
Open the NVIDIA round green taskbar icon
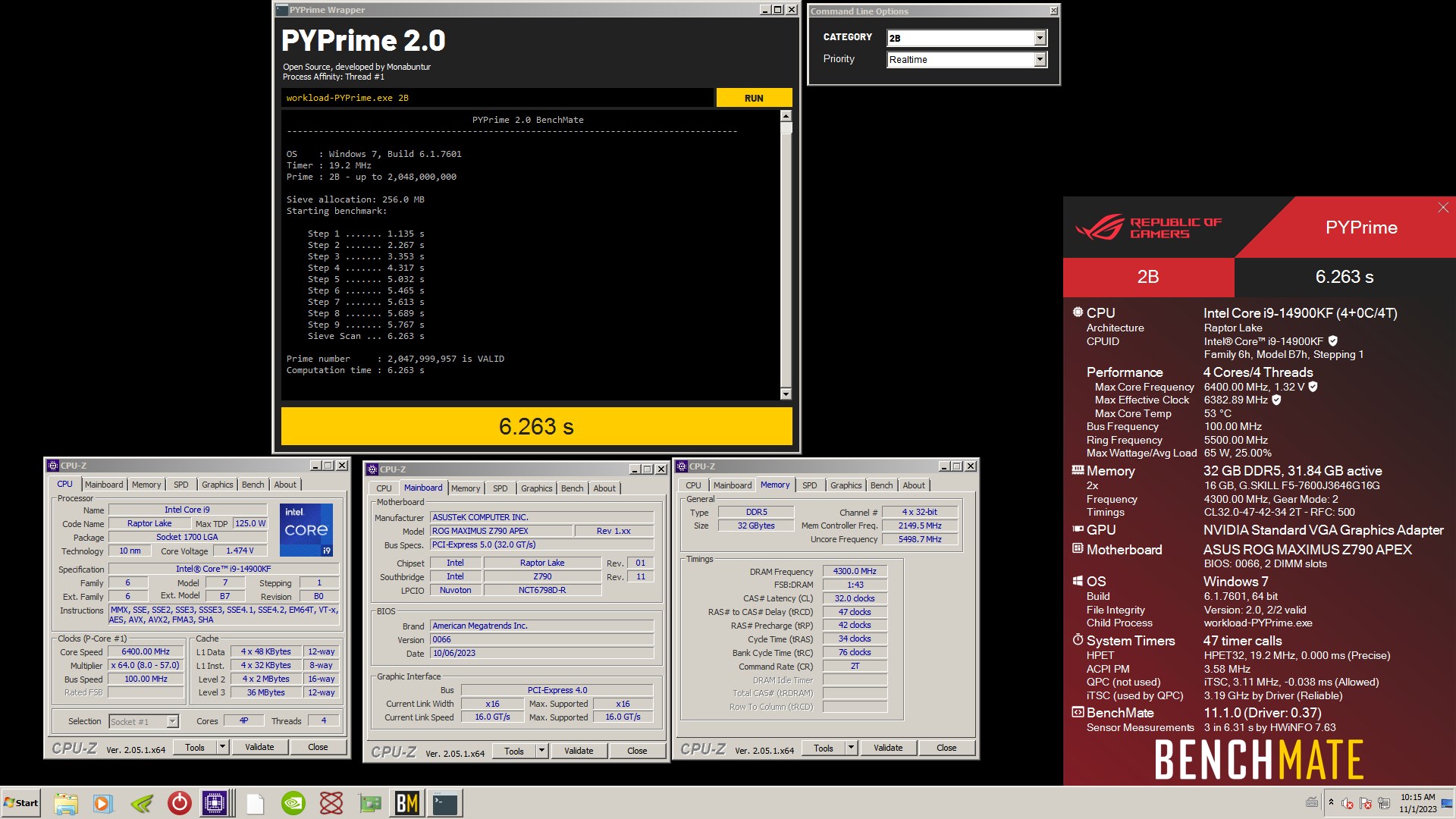click(x=293, y=803)
